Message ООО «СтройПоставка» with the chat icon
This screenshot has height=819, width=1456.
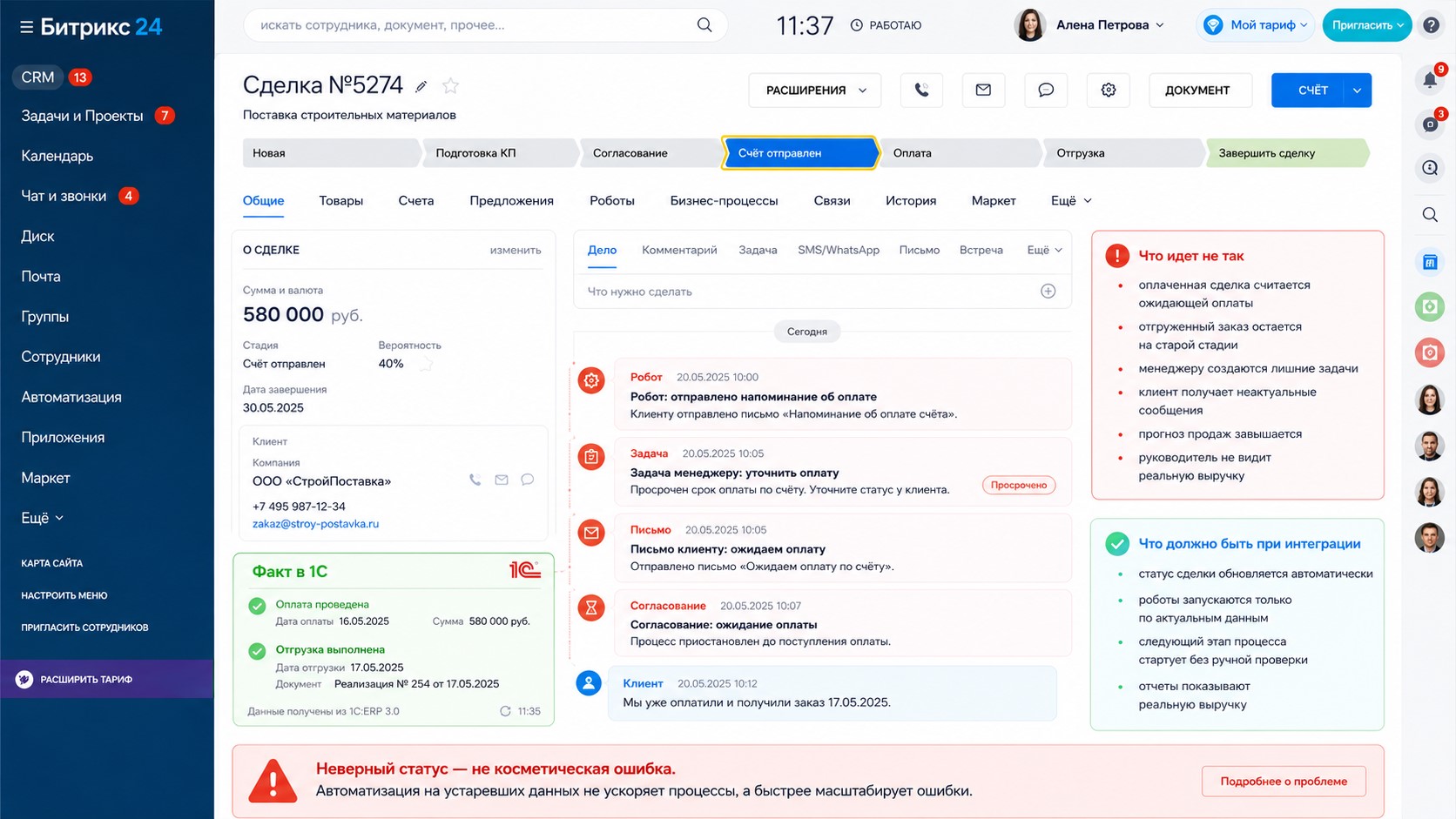[x=528, y=480]
